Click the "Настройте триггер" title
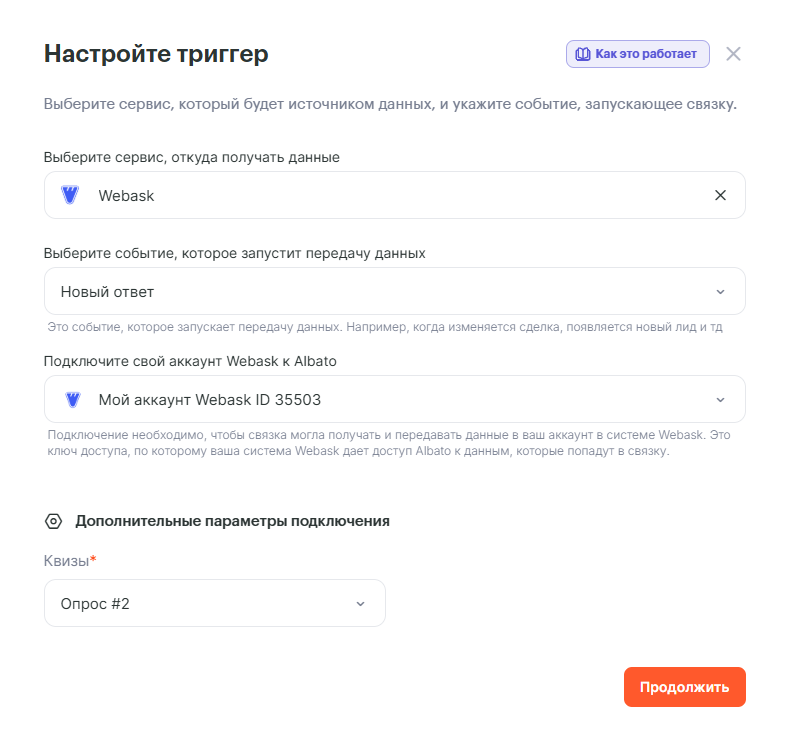This screenshot has width=786, height=745. click(156, 54)
